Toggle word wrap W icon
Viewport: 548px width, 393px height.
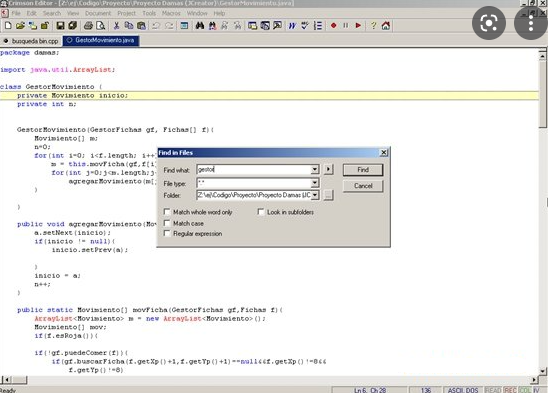(292, 26)
